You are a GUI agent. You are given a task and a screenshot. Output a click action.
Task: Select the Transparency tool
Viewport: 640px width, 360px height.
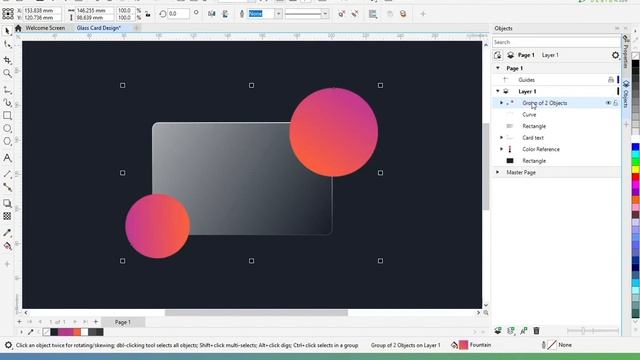(x=7, y=216)
